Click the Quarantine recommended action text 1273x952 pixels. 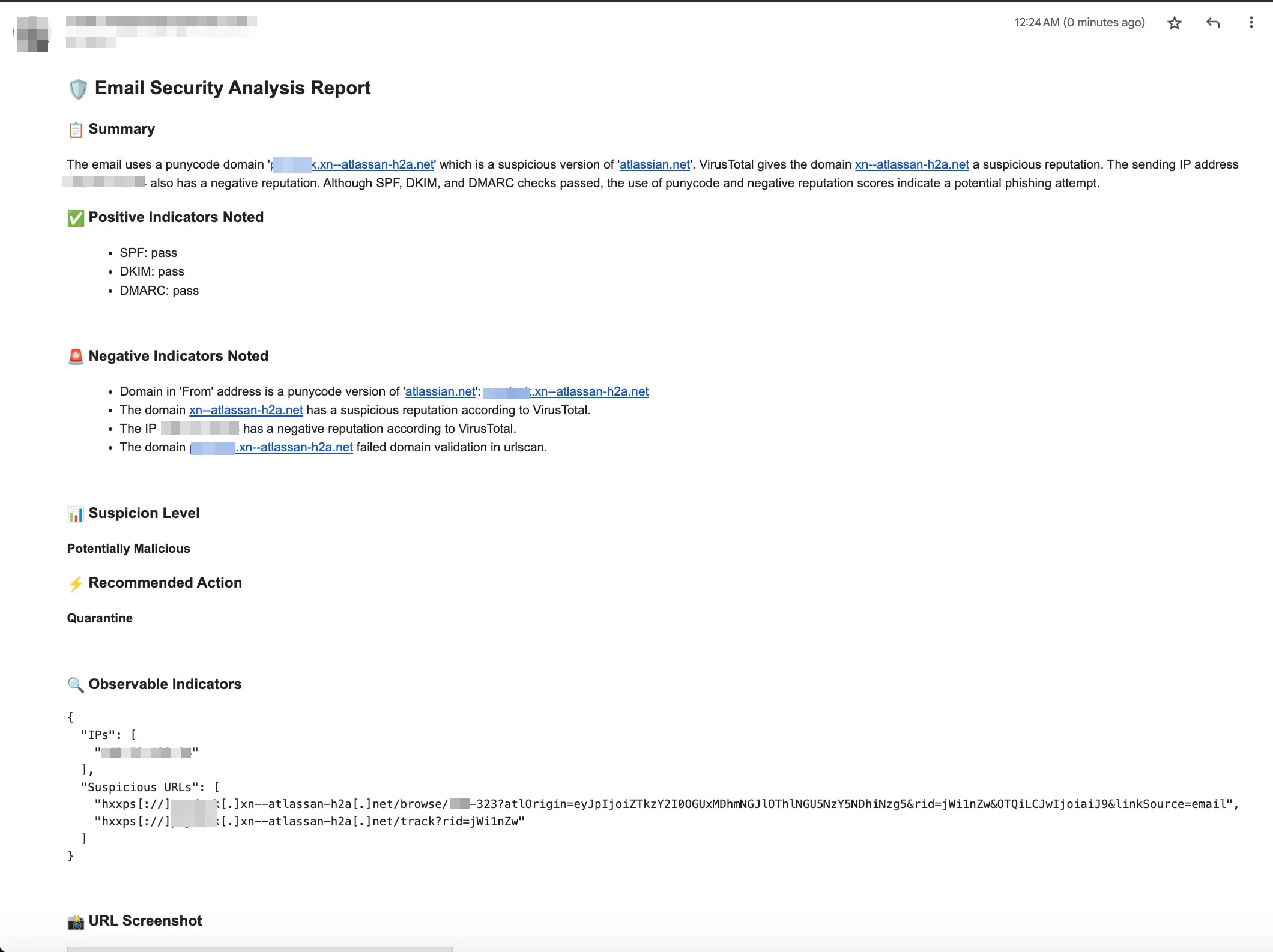100,618
